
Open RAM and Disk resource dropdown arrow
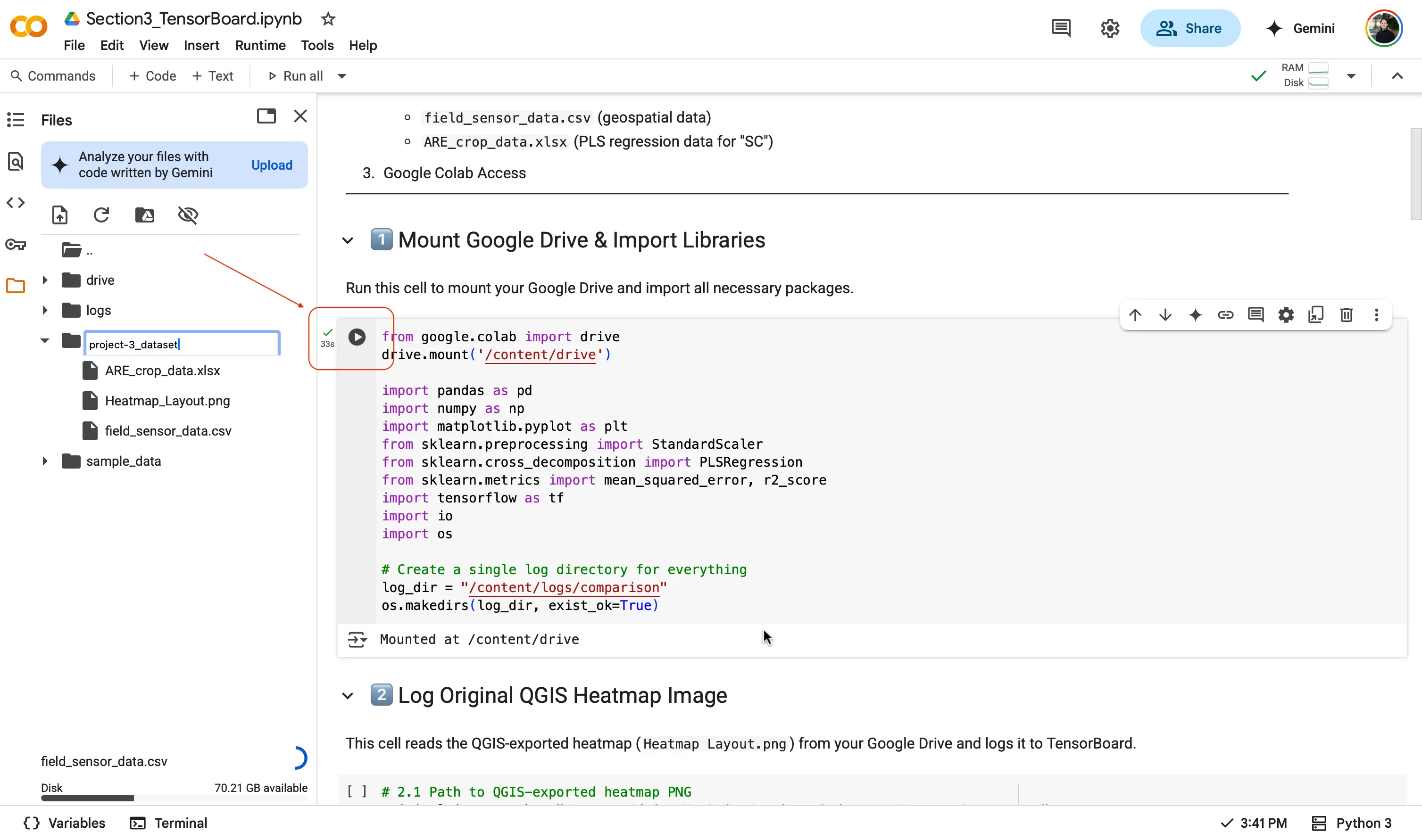1351,76
